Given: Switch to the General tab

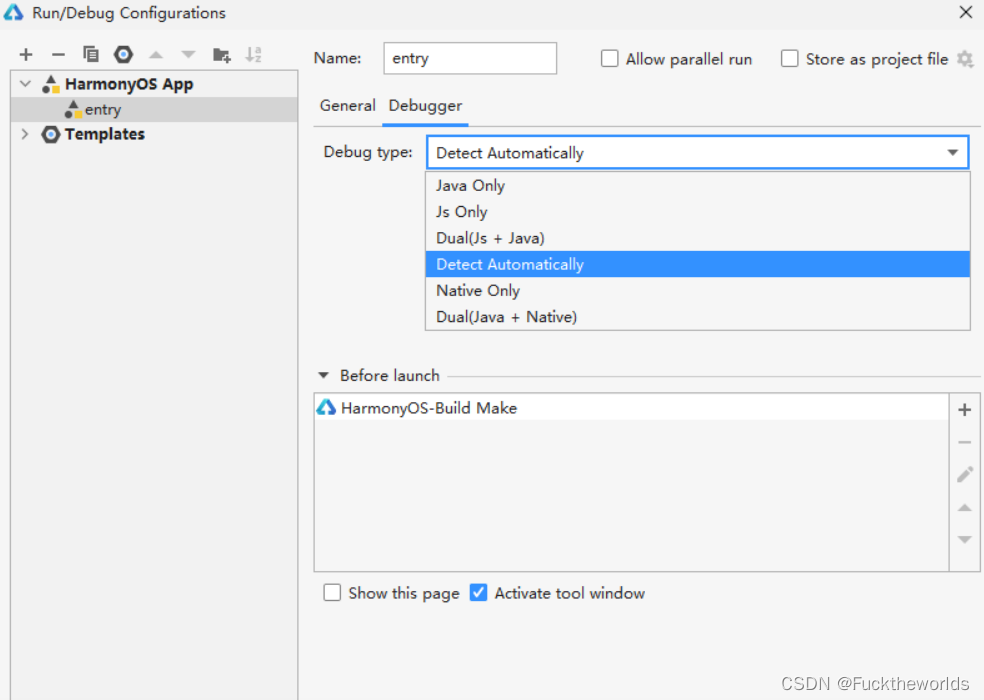Looking at the screenshot, I should point(348,105).
